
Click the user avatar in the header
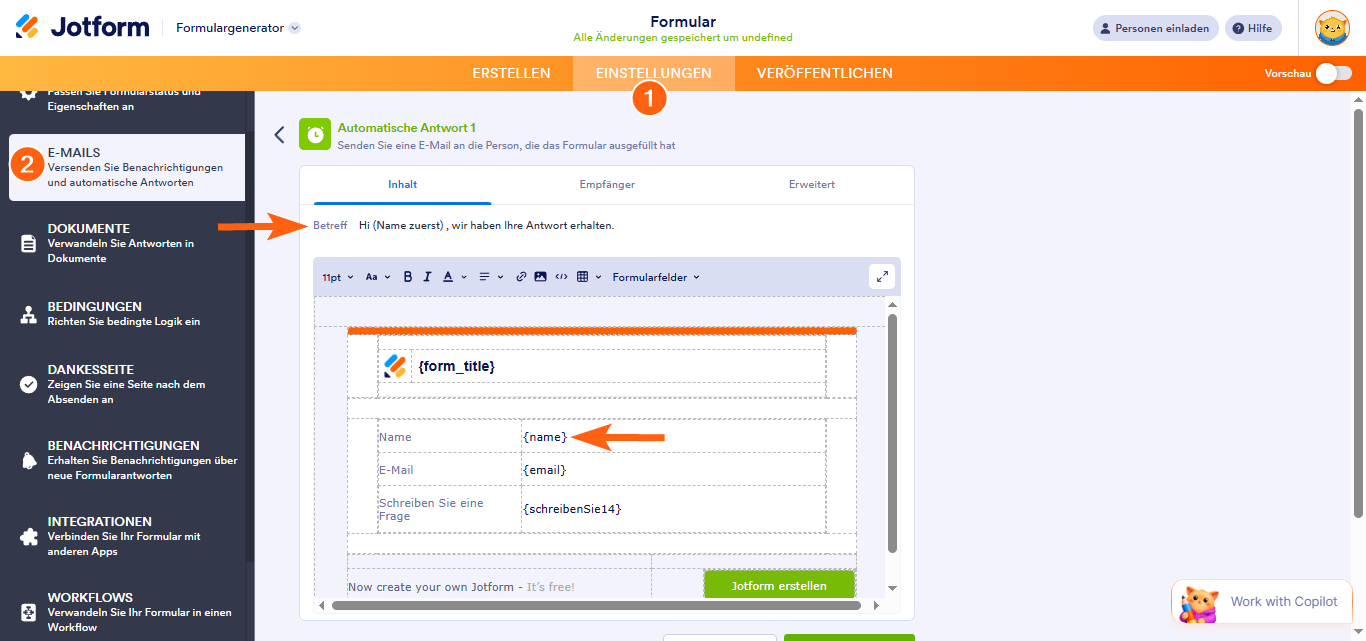click(1332, 28)
